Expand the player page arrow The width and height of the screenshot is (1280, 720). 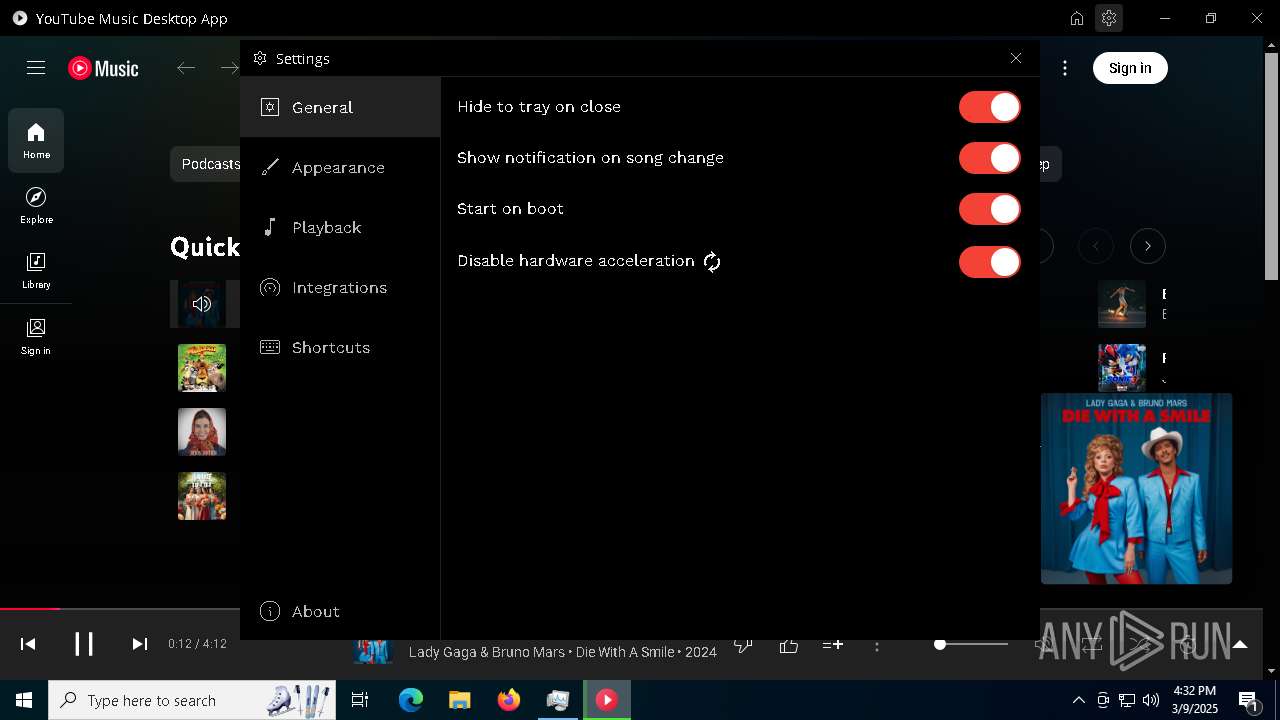(1240, 644)
